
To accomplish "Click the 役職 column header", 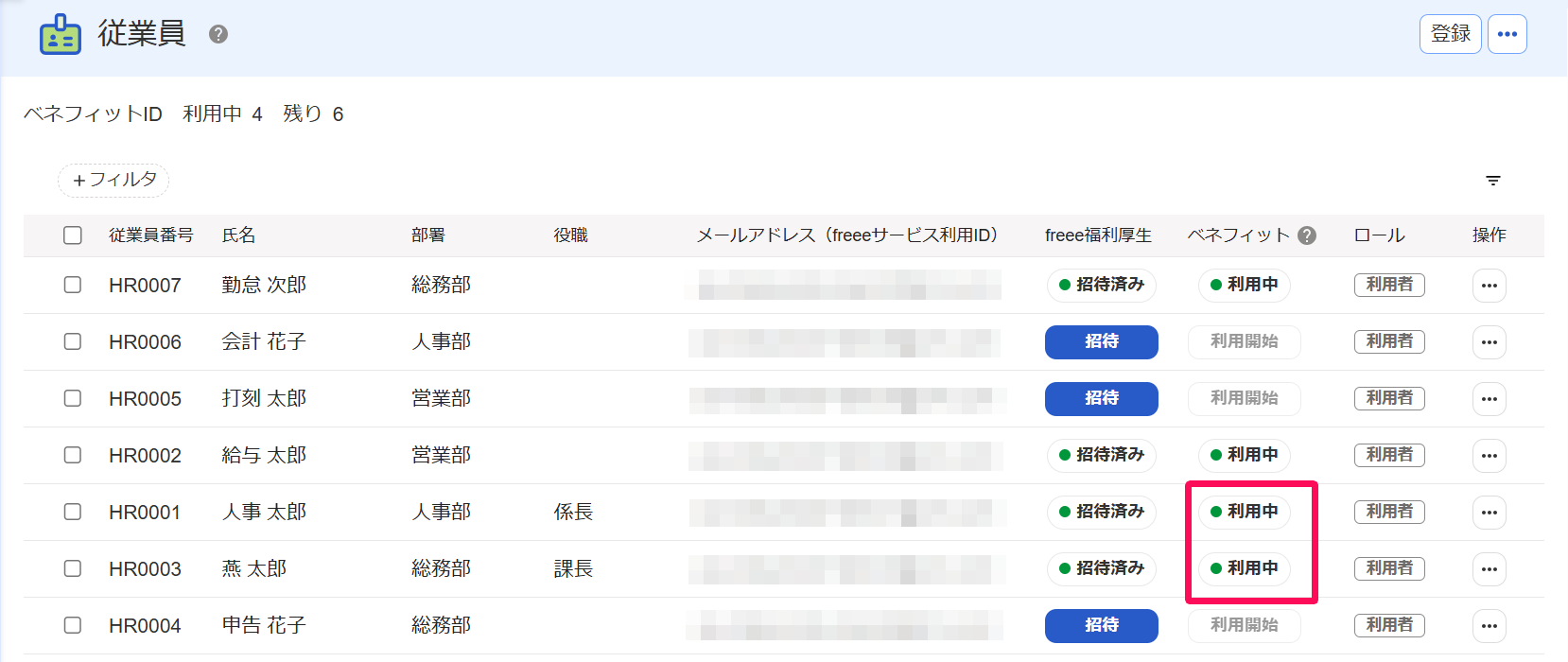I will pyautogui.click(x=571, y=235).
